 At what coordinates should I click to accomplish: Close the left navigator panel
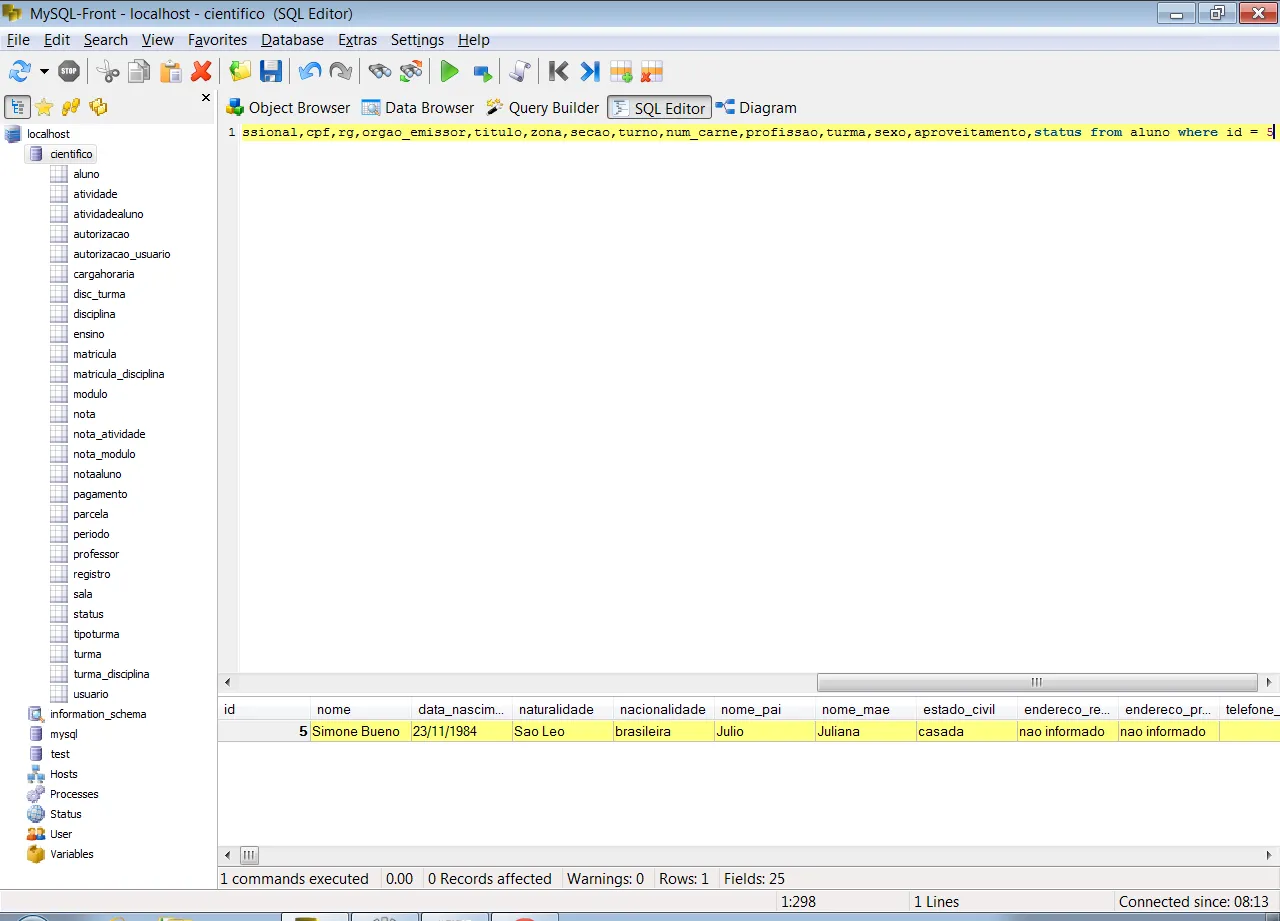206,98
